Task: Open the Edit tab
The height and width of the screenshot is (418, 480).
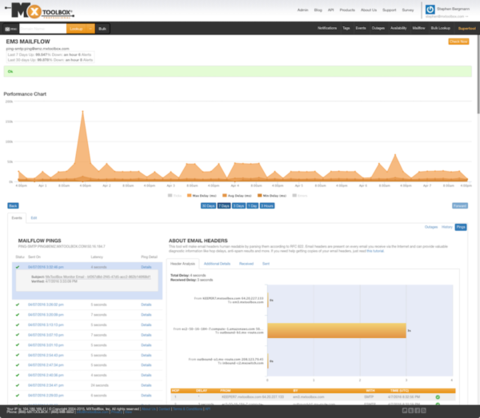Action: tap(34, 218)
